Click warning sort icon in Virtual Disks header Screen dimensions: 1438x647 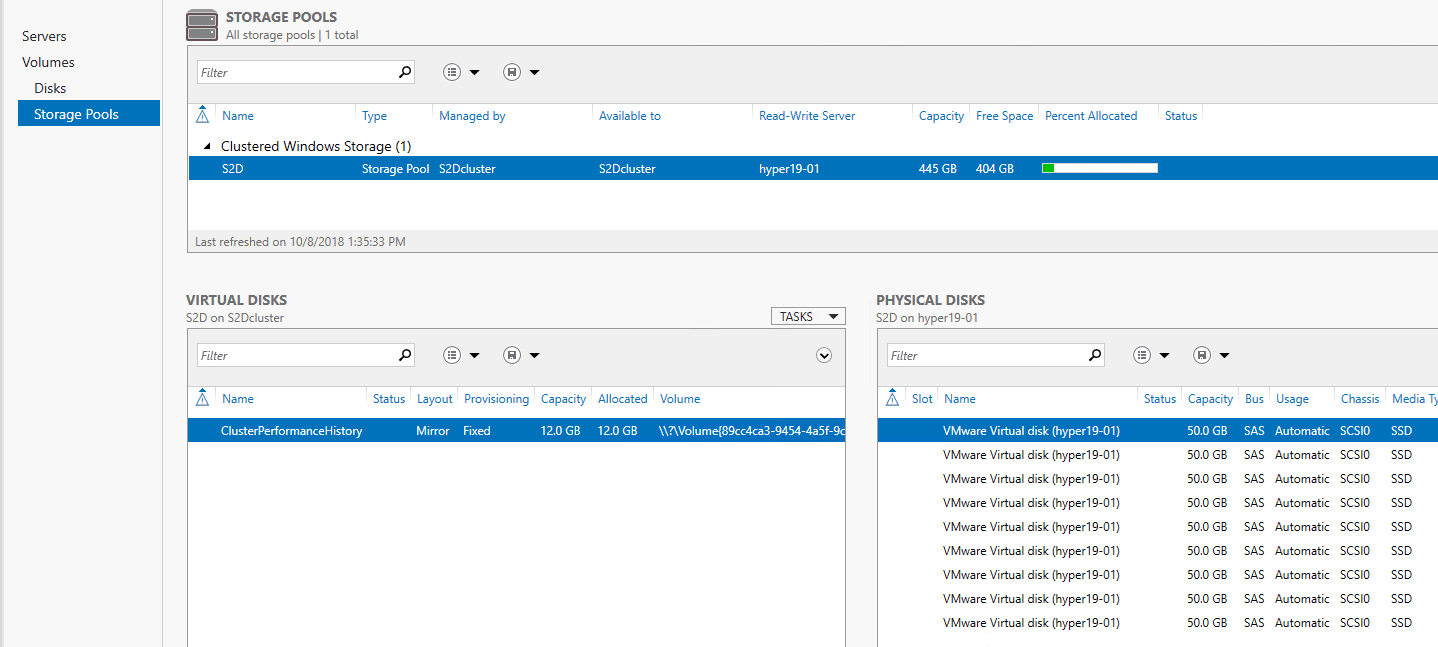[x=203, y=398]
